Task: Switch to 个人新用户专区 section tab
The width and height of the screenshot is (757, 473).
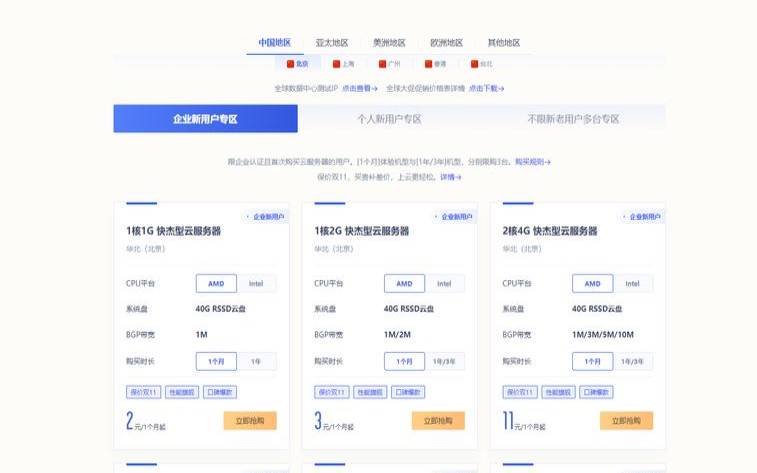Action: point(390,119)
